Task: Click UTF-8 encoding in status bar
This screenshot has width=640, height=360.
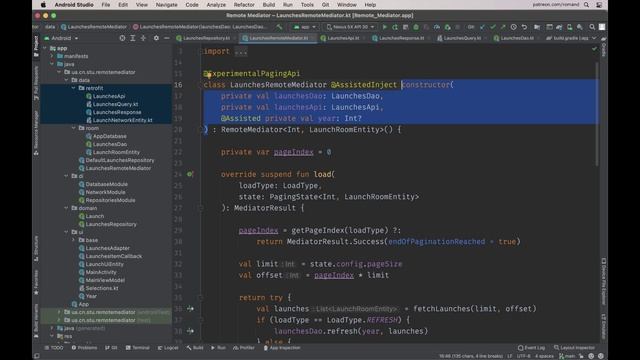Action: (x=524, y=356)
